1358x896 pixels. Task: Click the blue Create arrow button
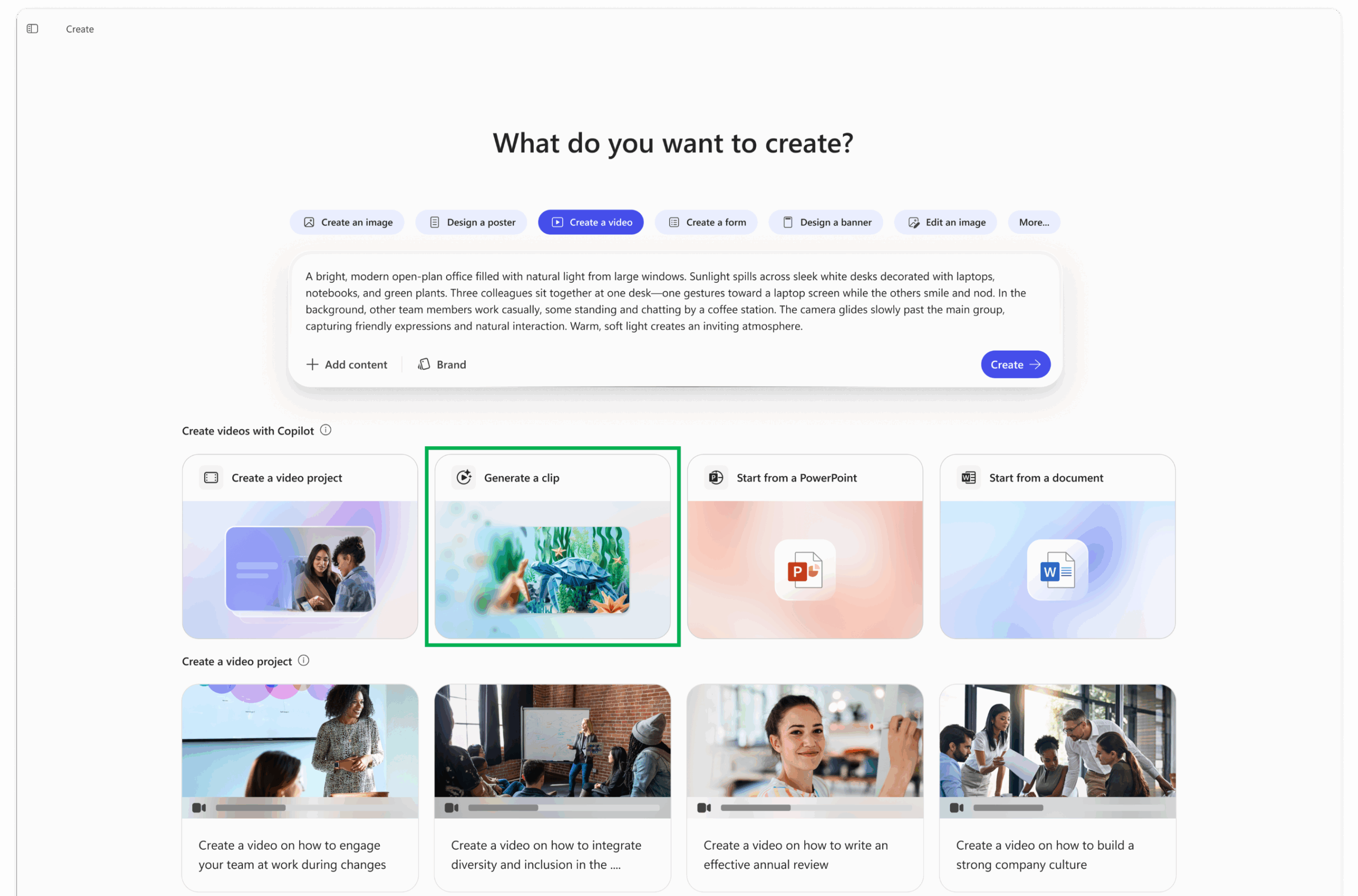[x=1016, y=364]
